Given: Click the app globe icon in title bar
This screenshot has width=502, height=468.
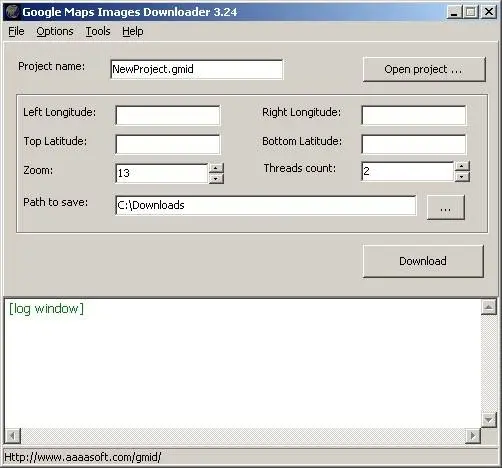Looking at the screenshot, I should 12,12.
